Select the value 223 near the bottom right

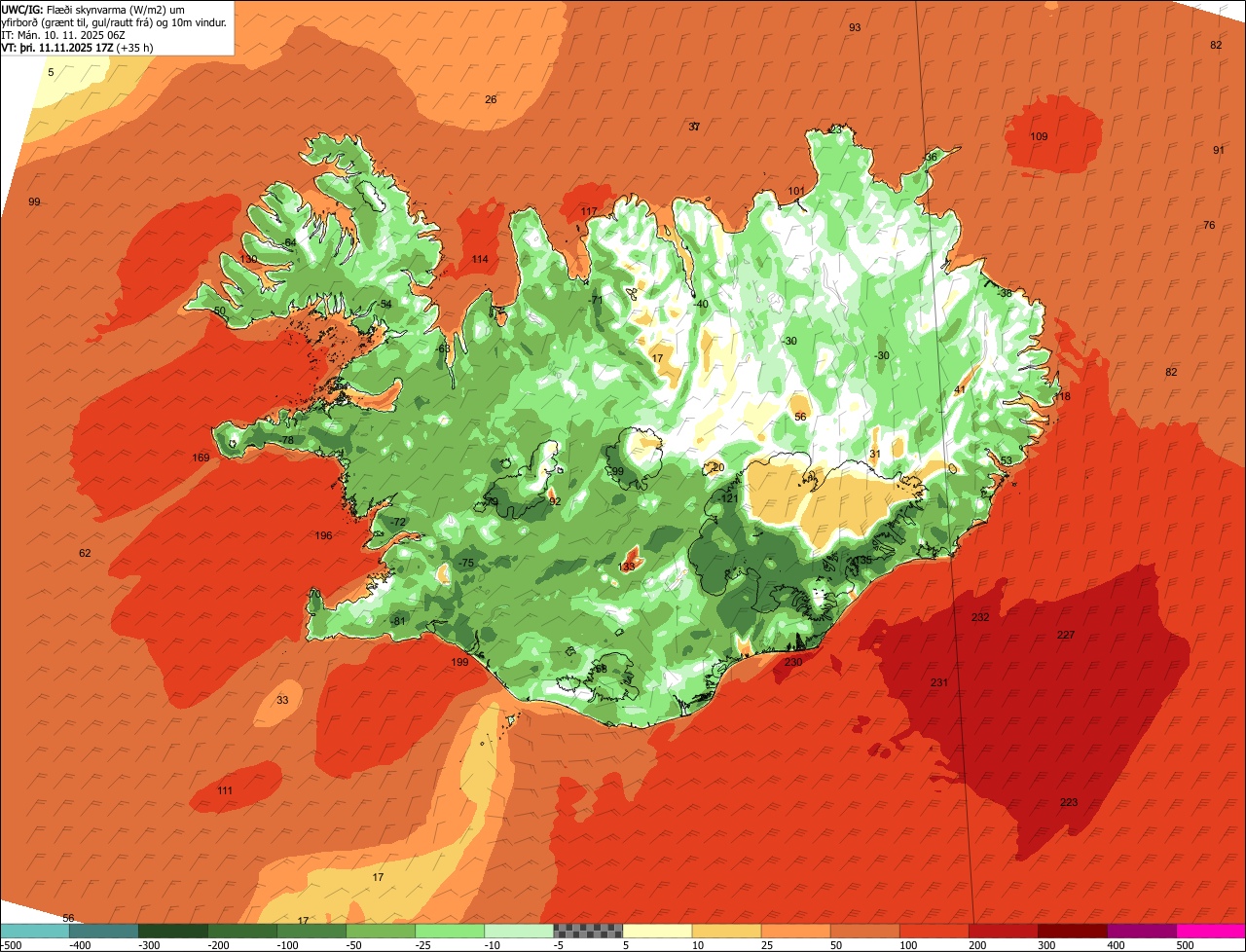(1069, 802)
